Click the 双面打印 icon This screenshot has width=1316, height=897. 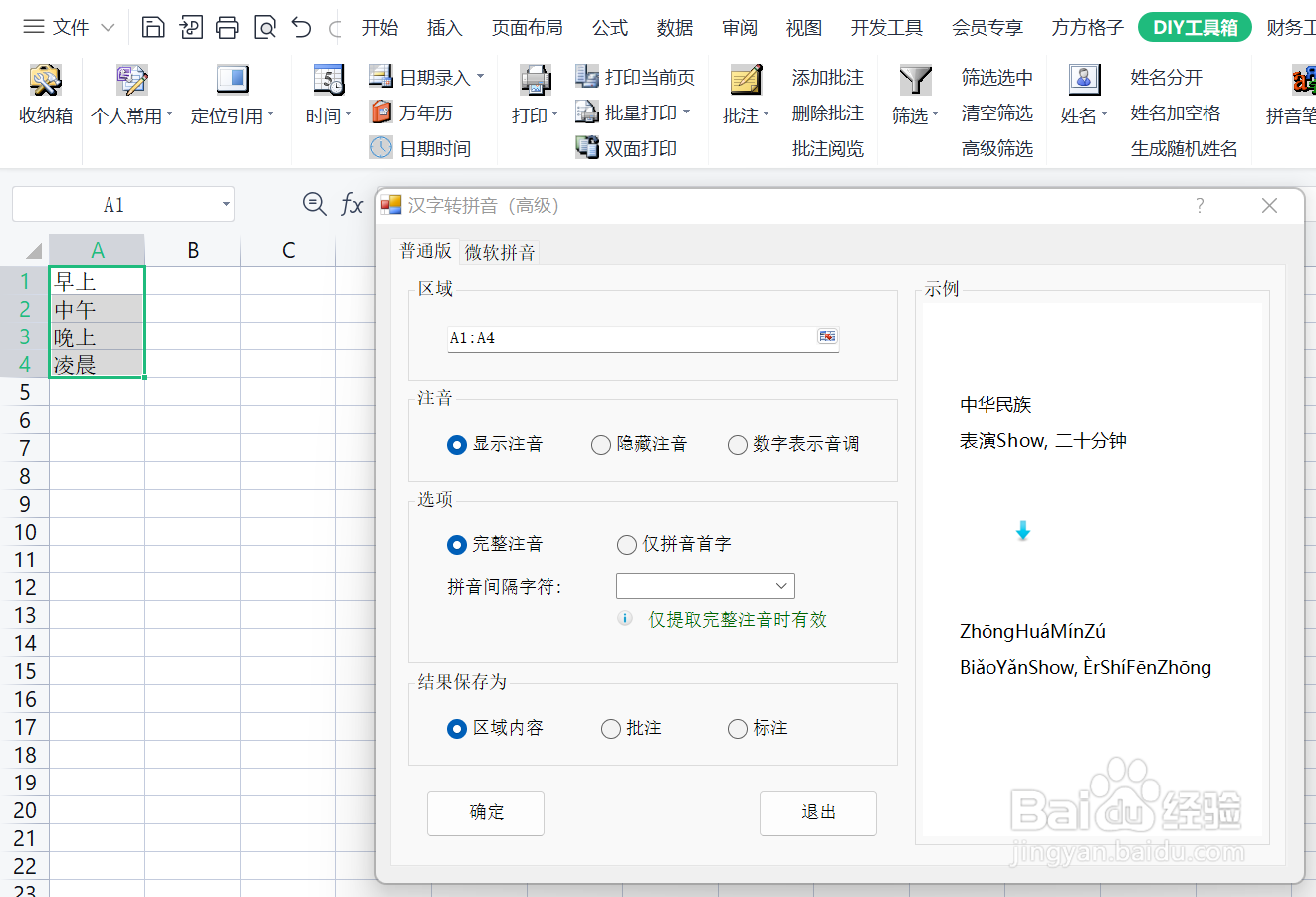pyautogui.click(x=587, y=148)
